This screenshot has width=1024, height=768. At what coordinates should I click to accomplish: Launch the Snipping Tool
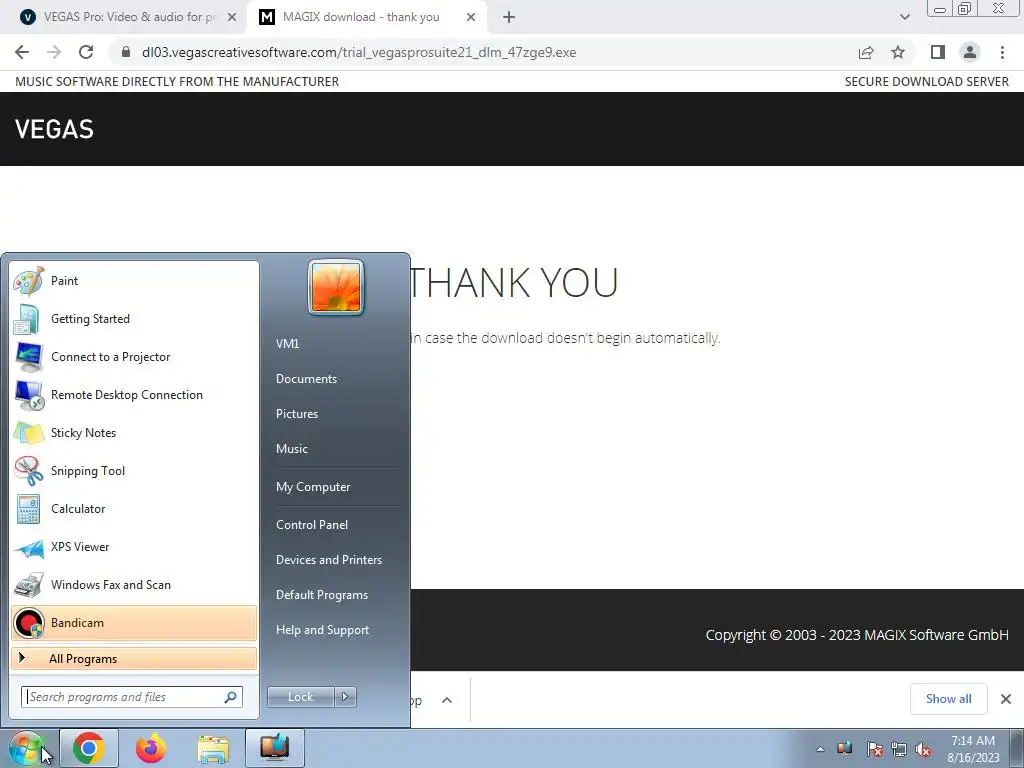[x=134, y=471]
